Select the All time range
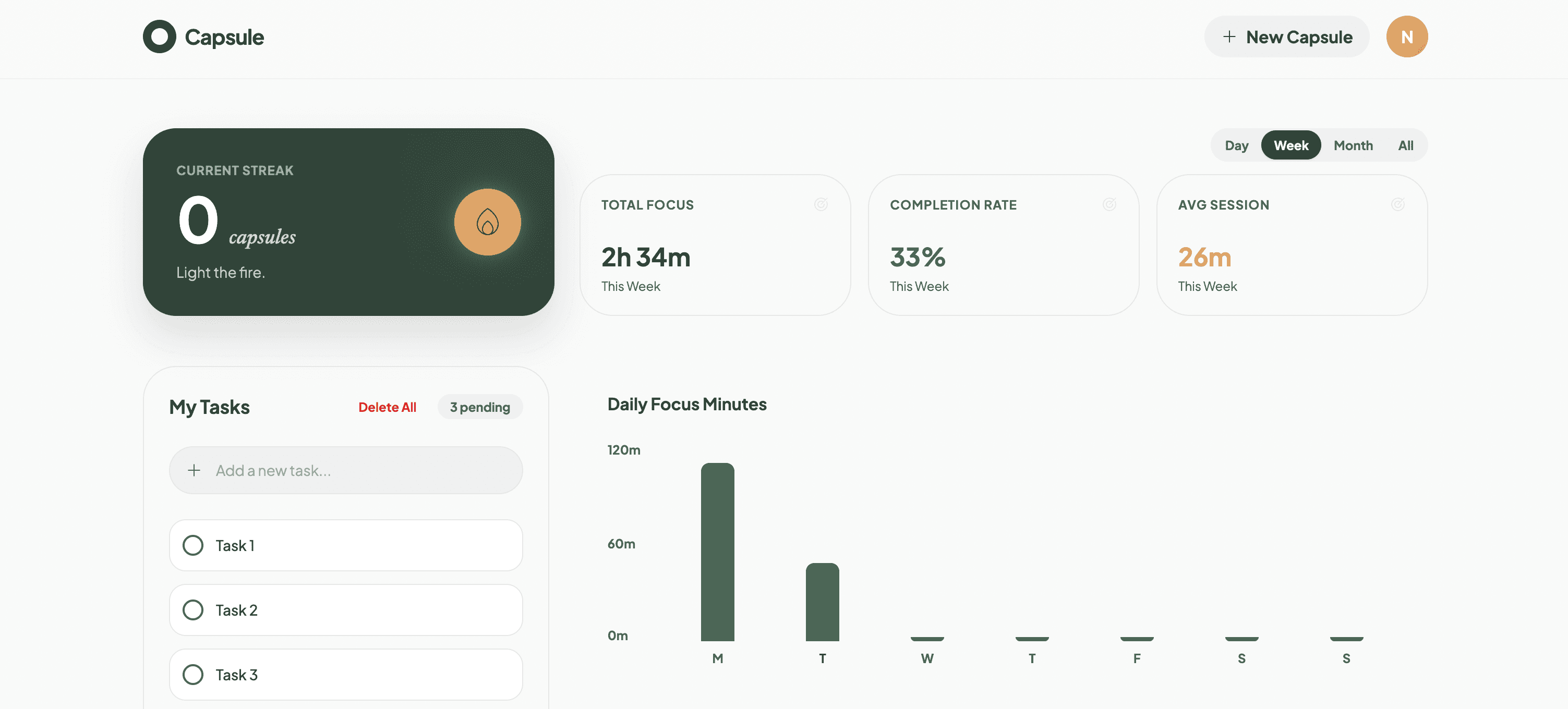 1405,145
